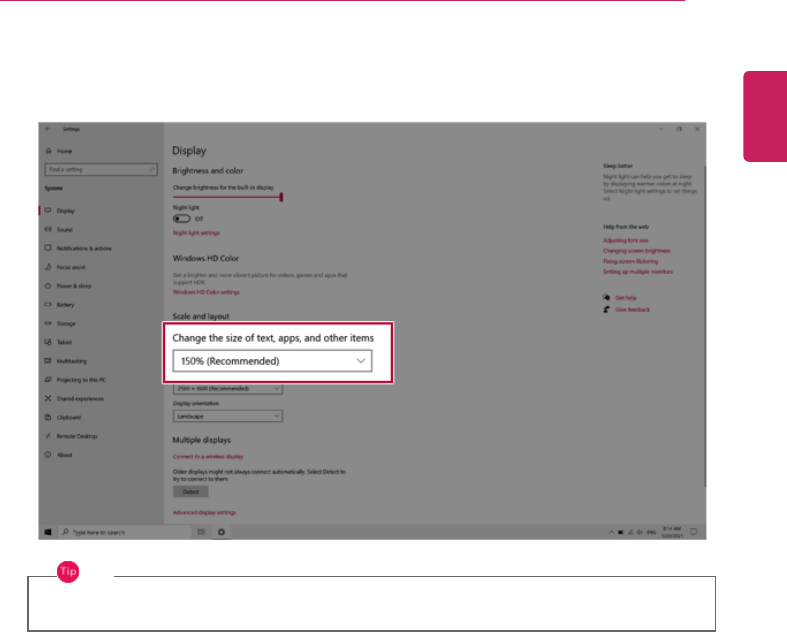Go back with the Settings back arrow
The image size is (787, 632).
[x=48, y=129]
